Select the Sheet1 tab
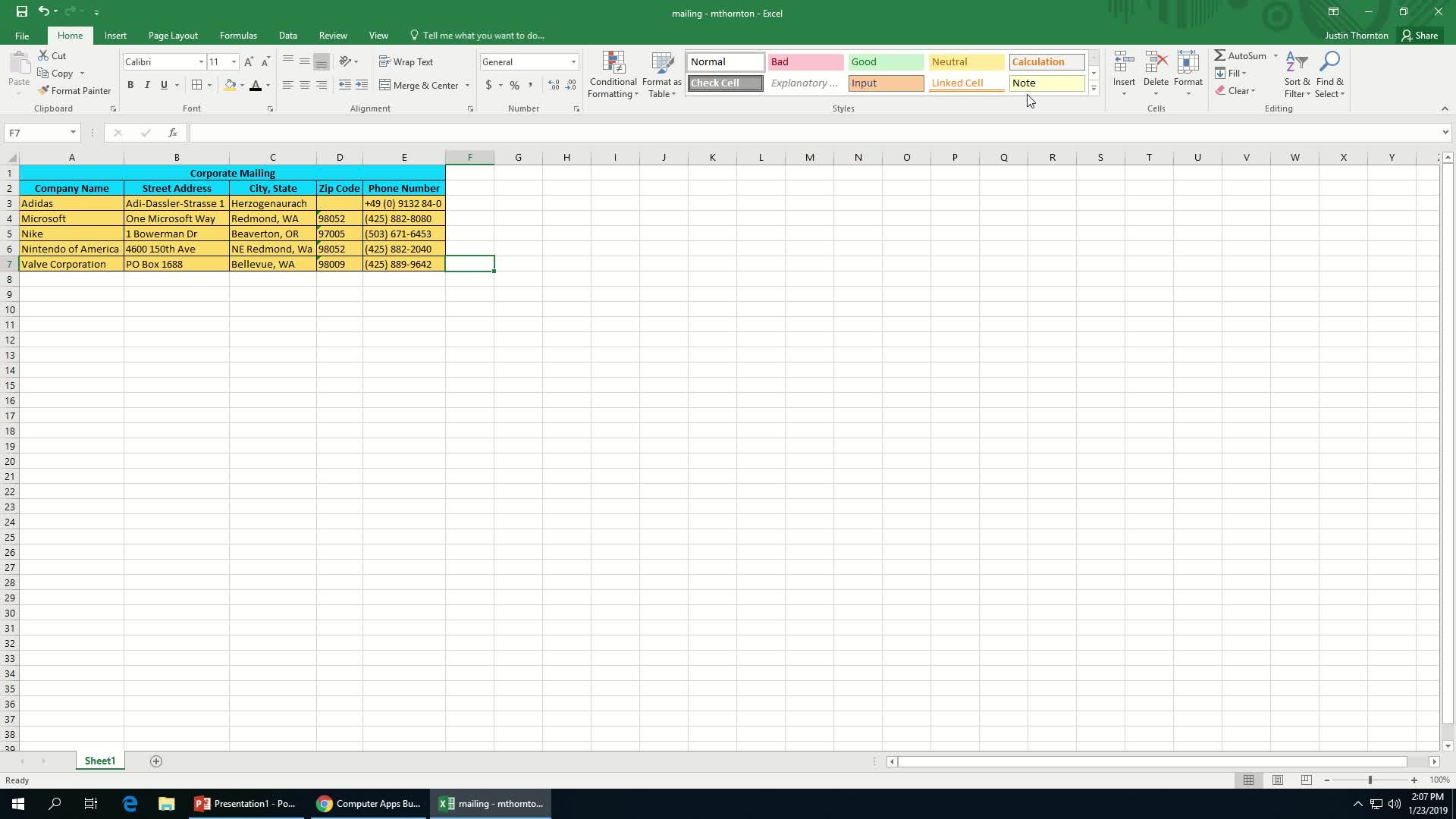1456x819 pixels. 99,761
